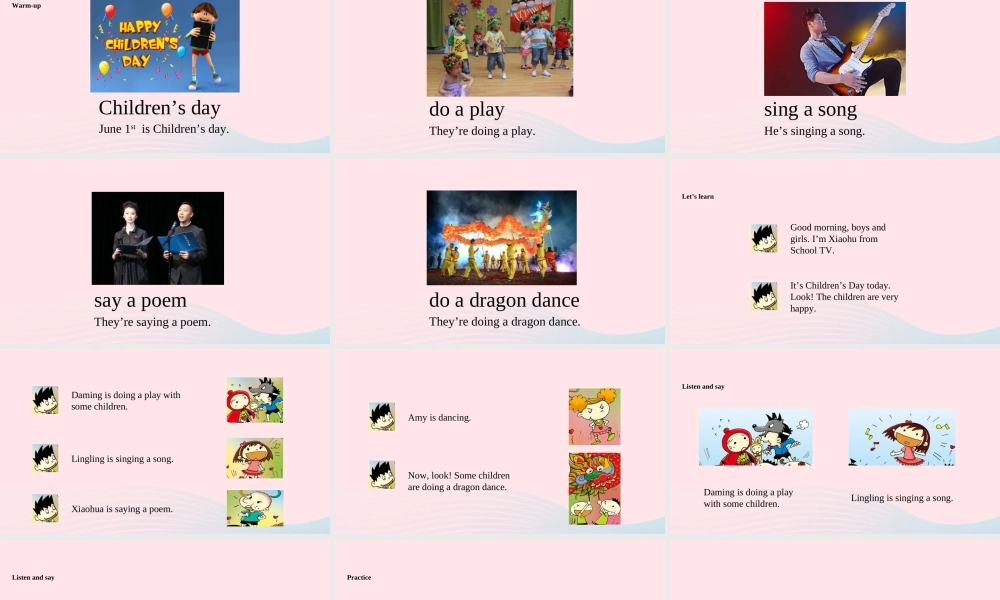Viewport: 1000px width, 600px height.
Task: Select the sentence 'He's singing a song.'
Action: 814,131
